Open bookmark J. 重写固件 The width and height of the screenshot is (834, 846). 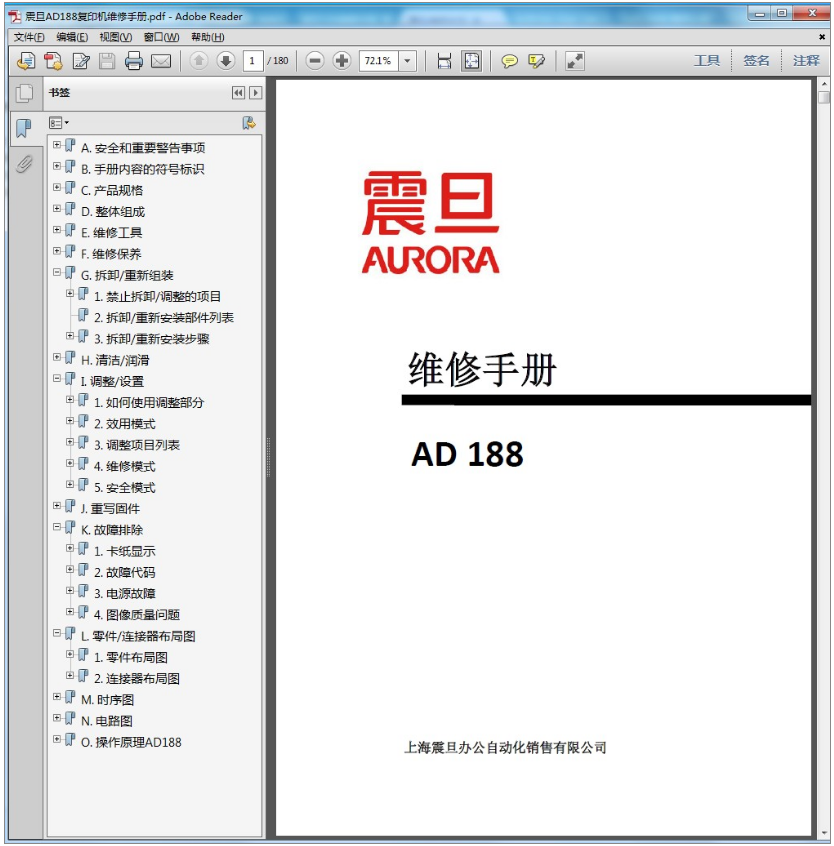click(110, 509)
